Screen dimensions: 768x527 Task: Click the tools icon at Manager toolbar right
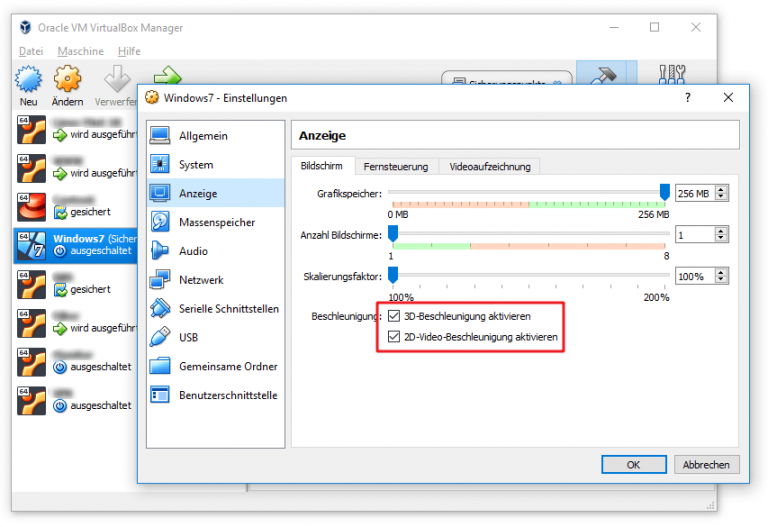coord(672,74)
